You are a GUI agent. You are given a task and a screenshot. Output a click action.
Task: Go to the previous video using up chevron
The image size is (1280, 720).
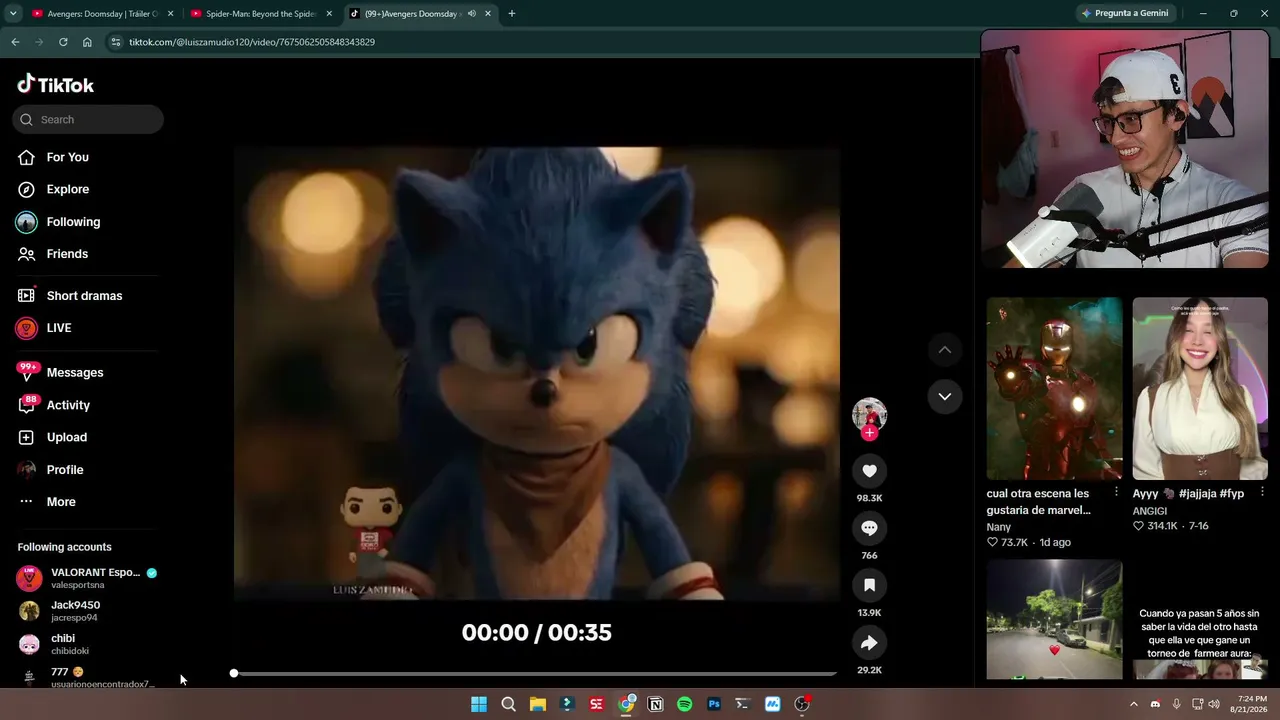(944, 350)
